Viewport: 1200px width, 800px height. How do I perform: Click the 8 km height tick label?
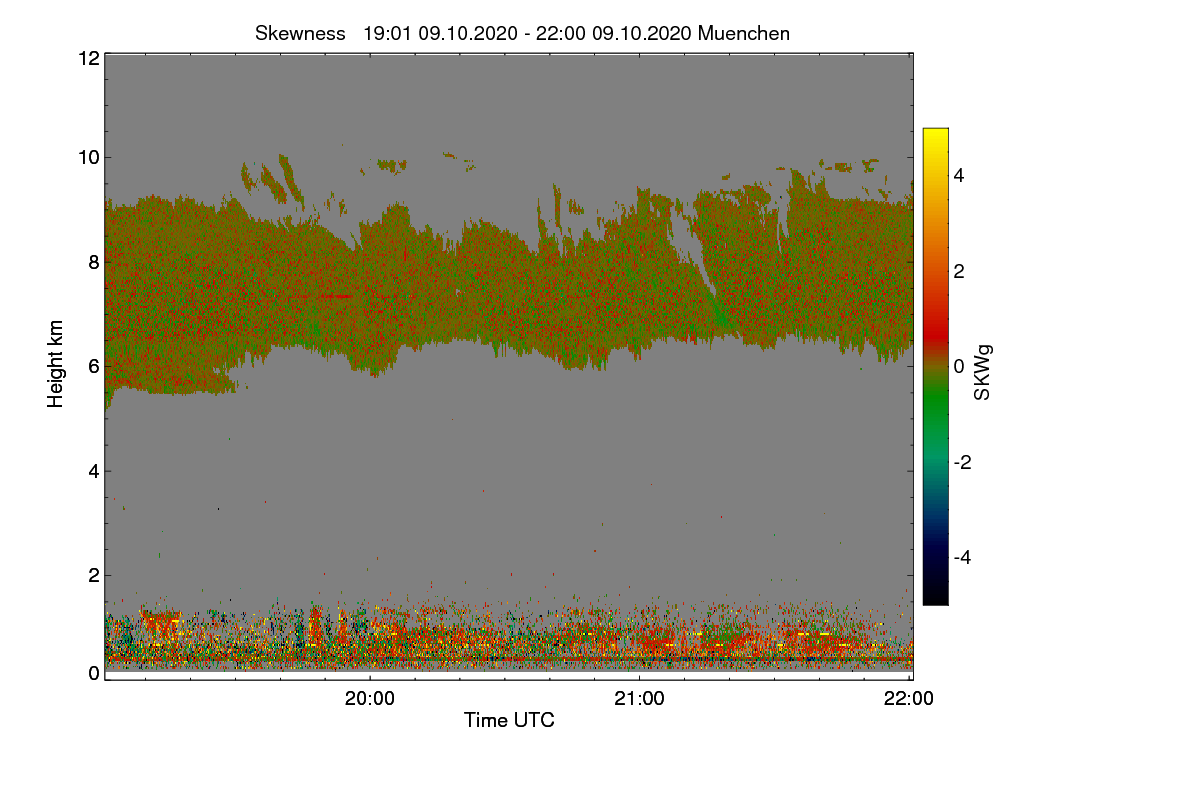pyautogui.click(x=93, y=262)
